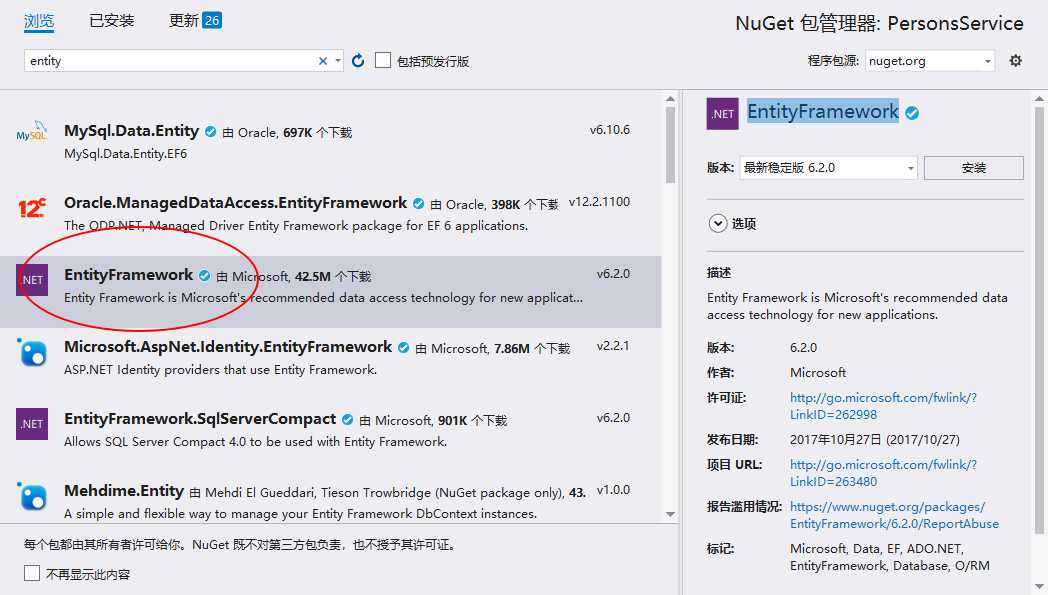Open the 更新 tab with 26 badge
This screenshot has height=595, width=1048.
[x=194, y=21]
